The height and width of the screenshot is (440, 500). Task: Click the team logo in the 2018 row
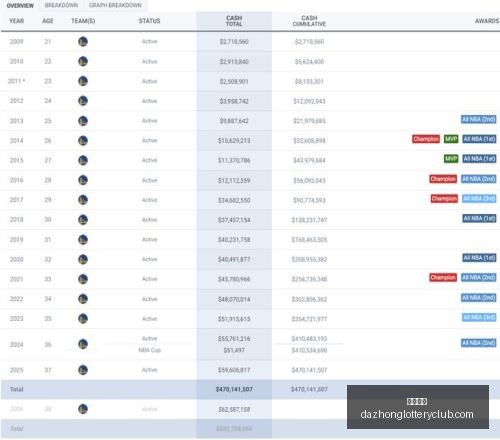pos(83,220)
